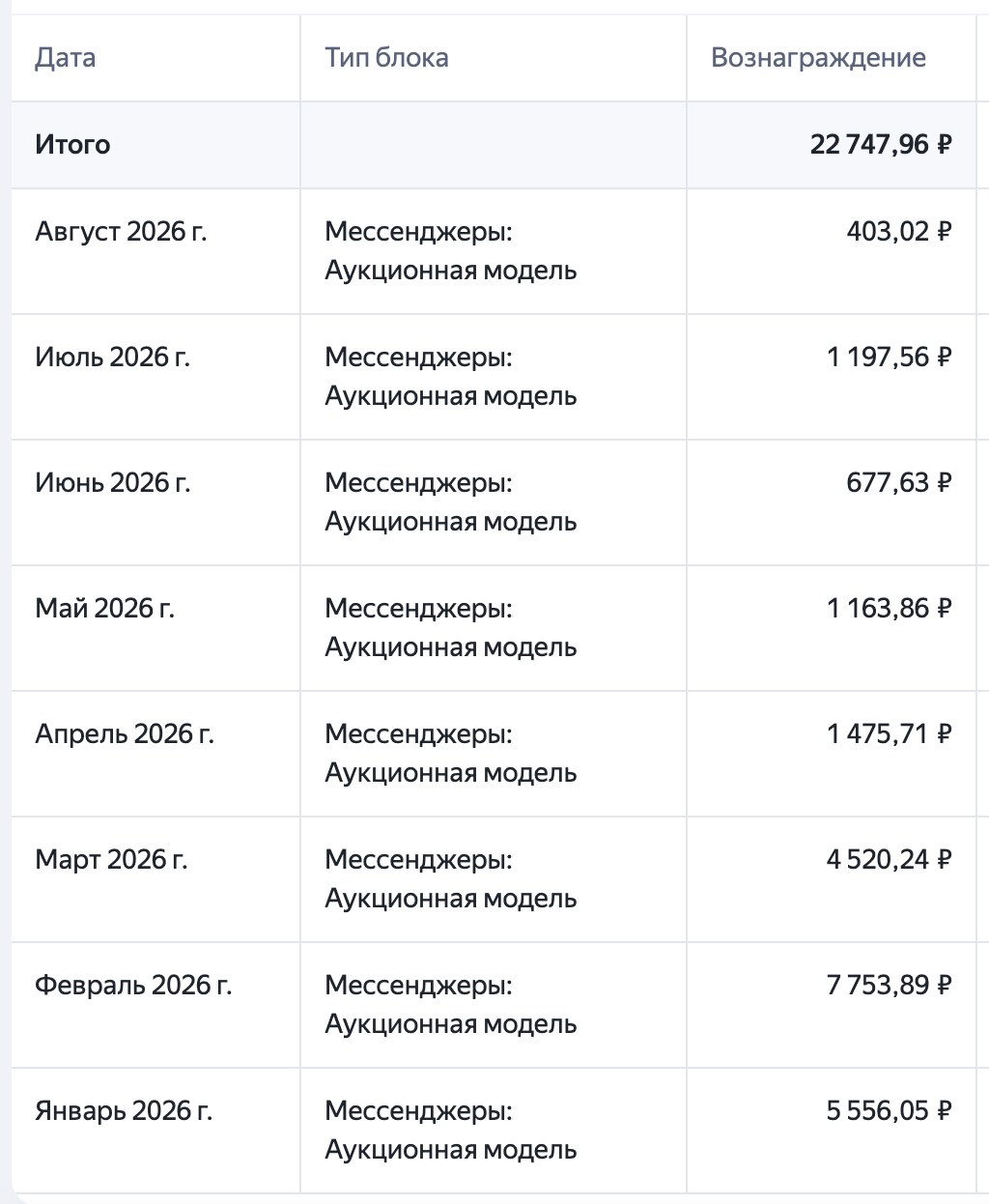Sort by the Вознаграждение column header

coord(818,58)
